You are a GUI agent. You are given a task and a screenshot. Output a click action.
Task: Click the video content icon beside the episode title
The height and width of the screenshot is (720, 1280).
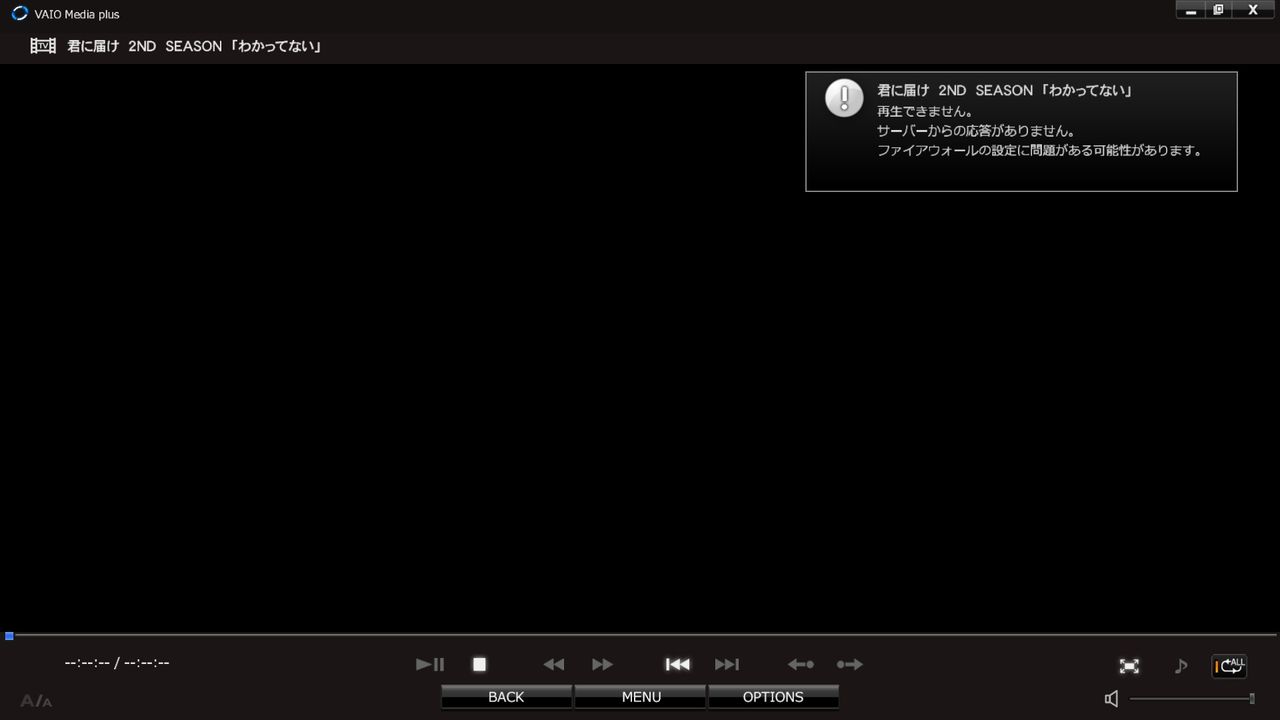click(42, 46)
